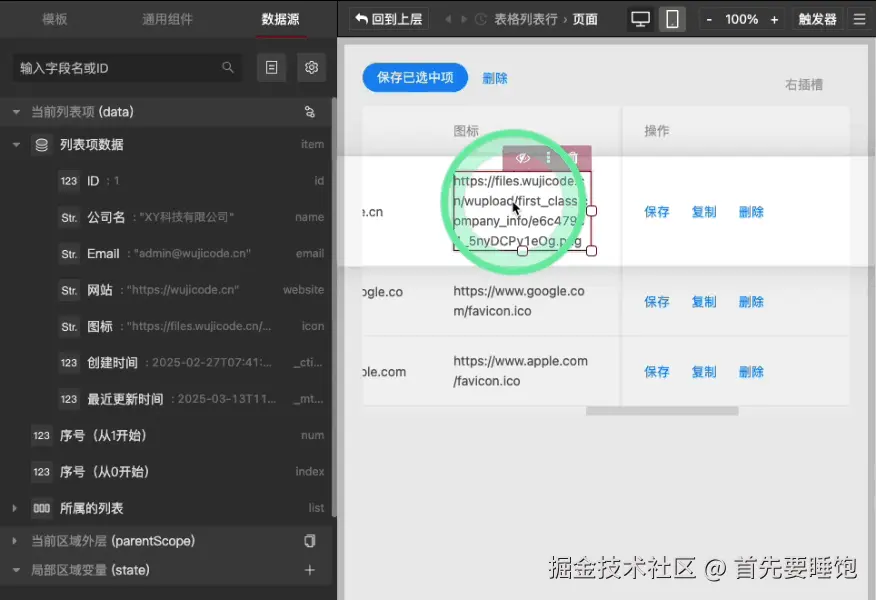
Task: Click the link icon on 当前列表项 (data) row
Action: [x=310, y=112]
